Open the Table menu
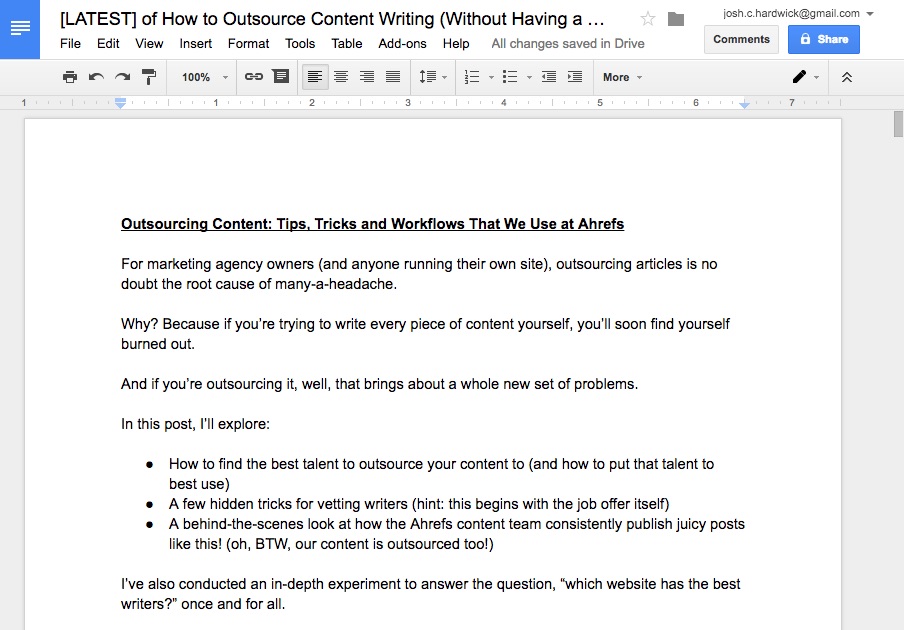The height and width of the screenshot is (630, 904). click(346, 44)
